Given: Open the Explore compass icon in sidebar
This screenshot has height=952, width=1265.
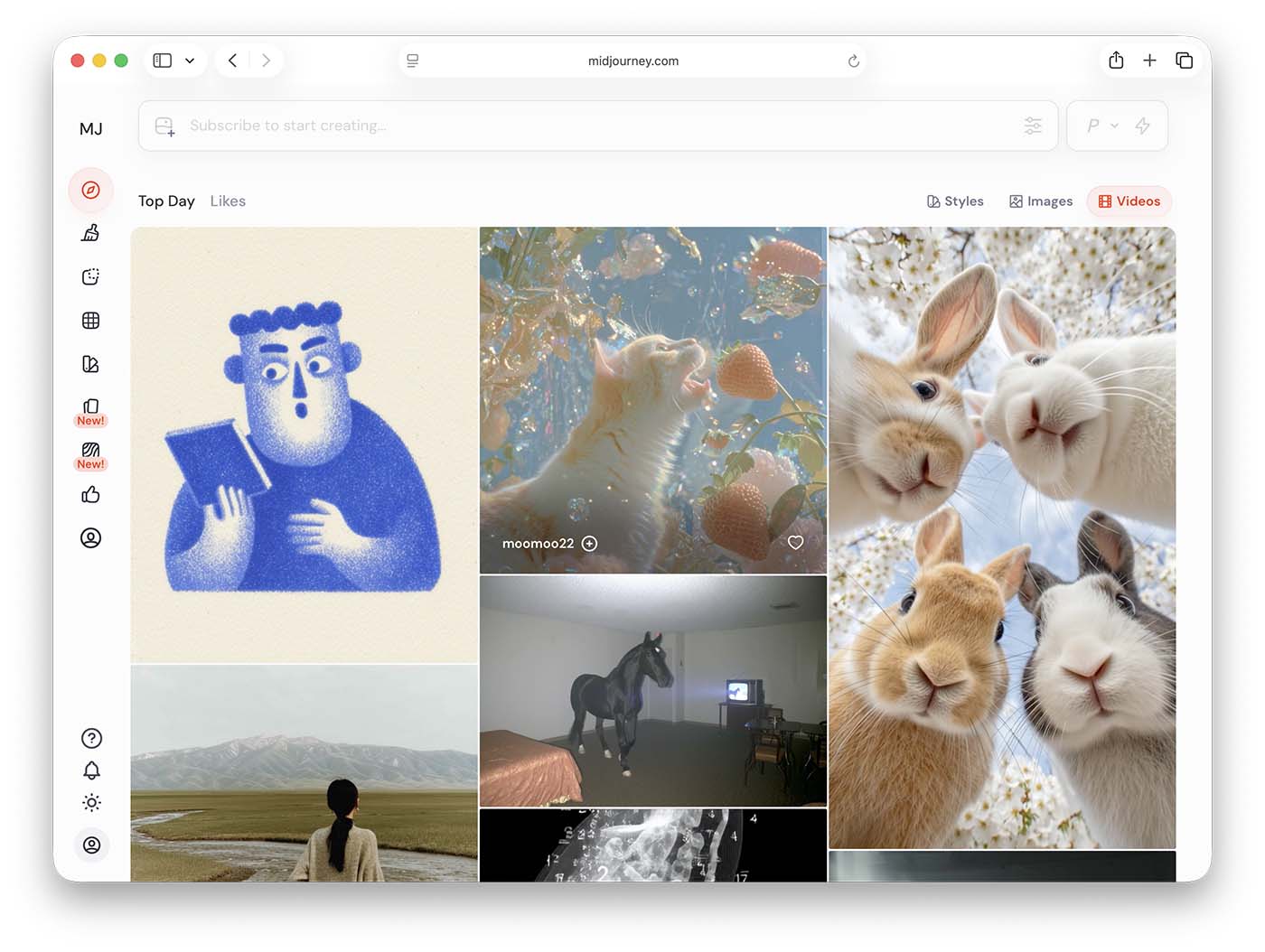Looking at the screenshot, I should point(90,190).
